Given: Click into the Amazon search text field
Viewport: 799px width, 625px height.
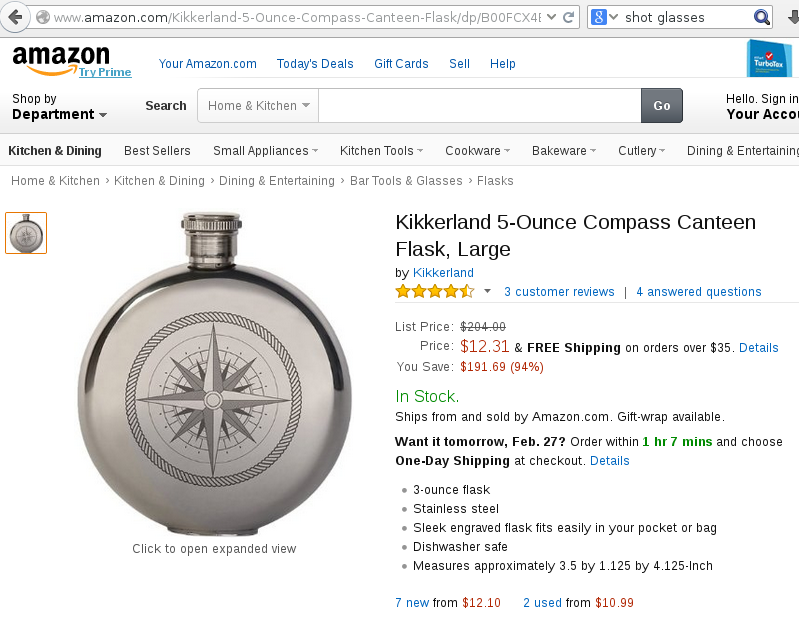Looking at the screenshot, I should click(x=479, y=106).
